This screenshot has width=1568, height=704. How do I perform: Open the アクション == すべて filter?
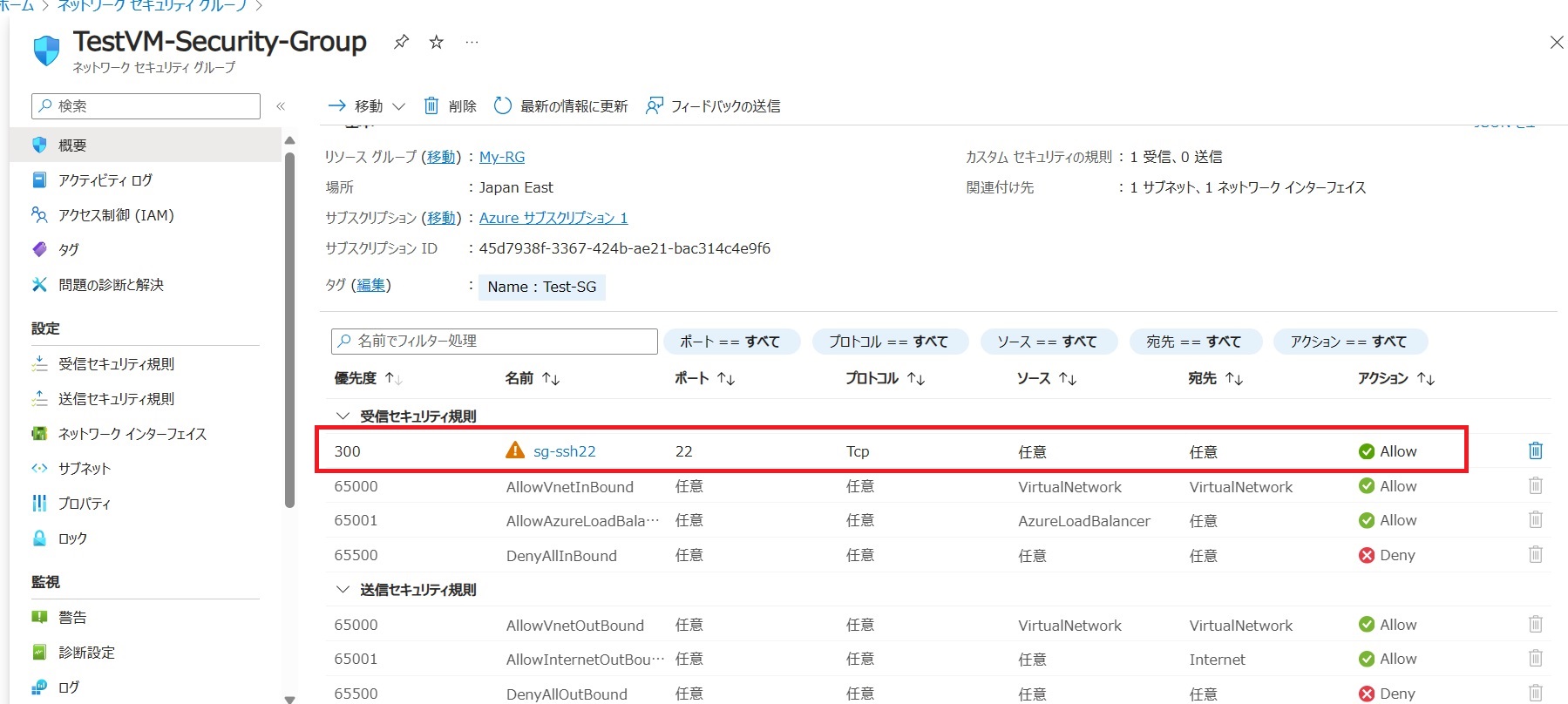pos(1349,342)
